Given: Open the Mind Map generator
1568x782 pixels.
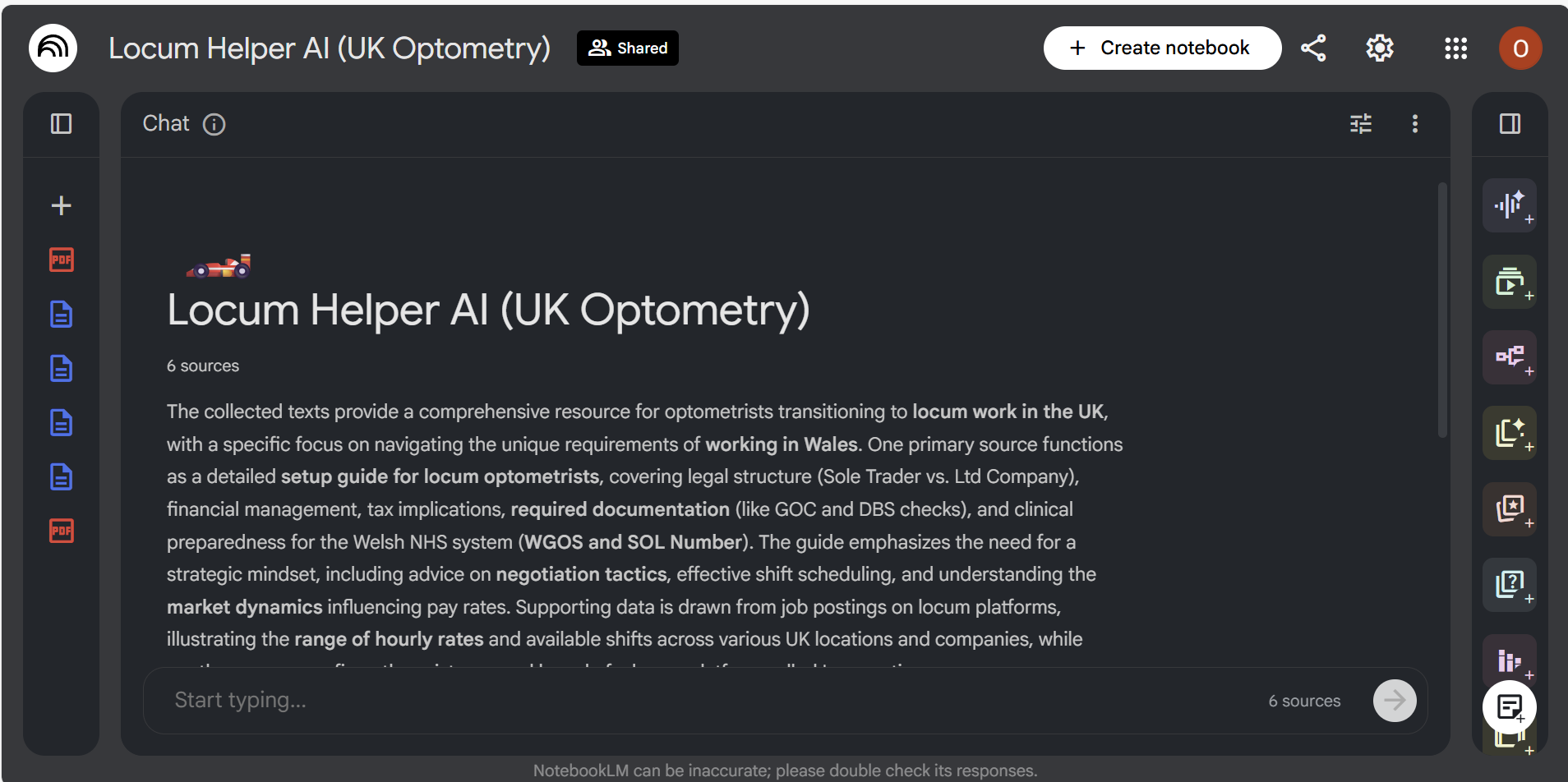Looking at the screenshot, I should point(1510,357).
